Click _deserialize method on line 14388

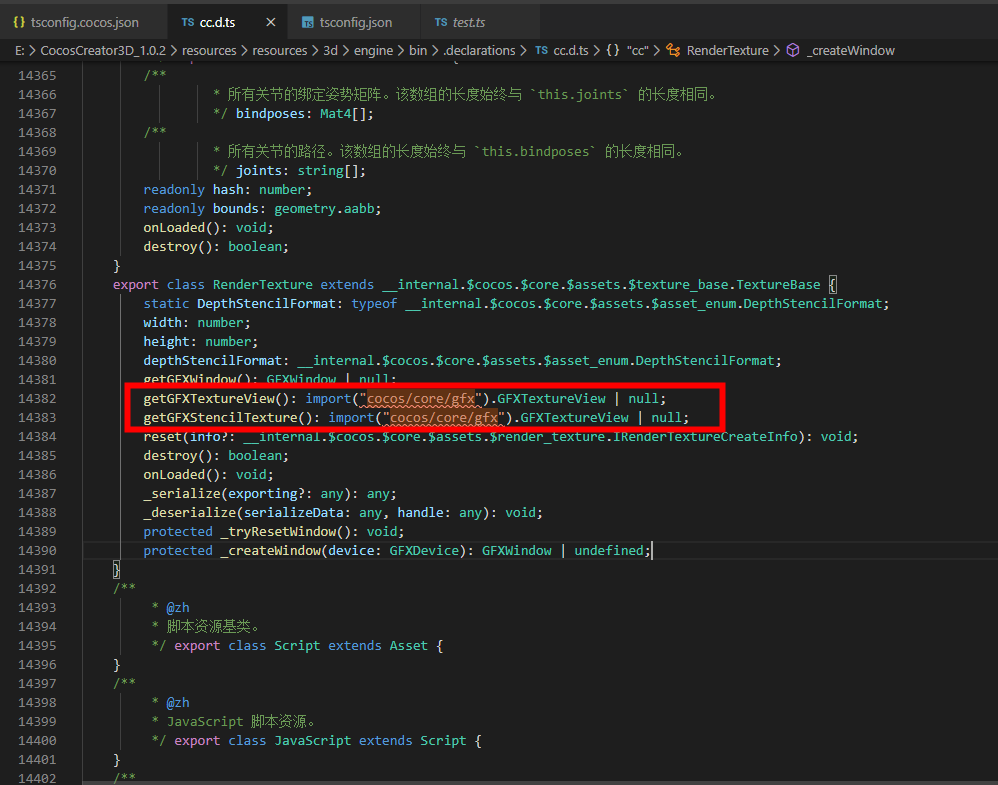(189, 513)
